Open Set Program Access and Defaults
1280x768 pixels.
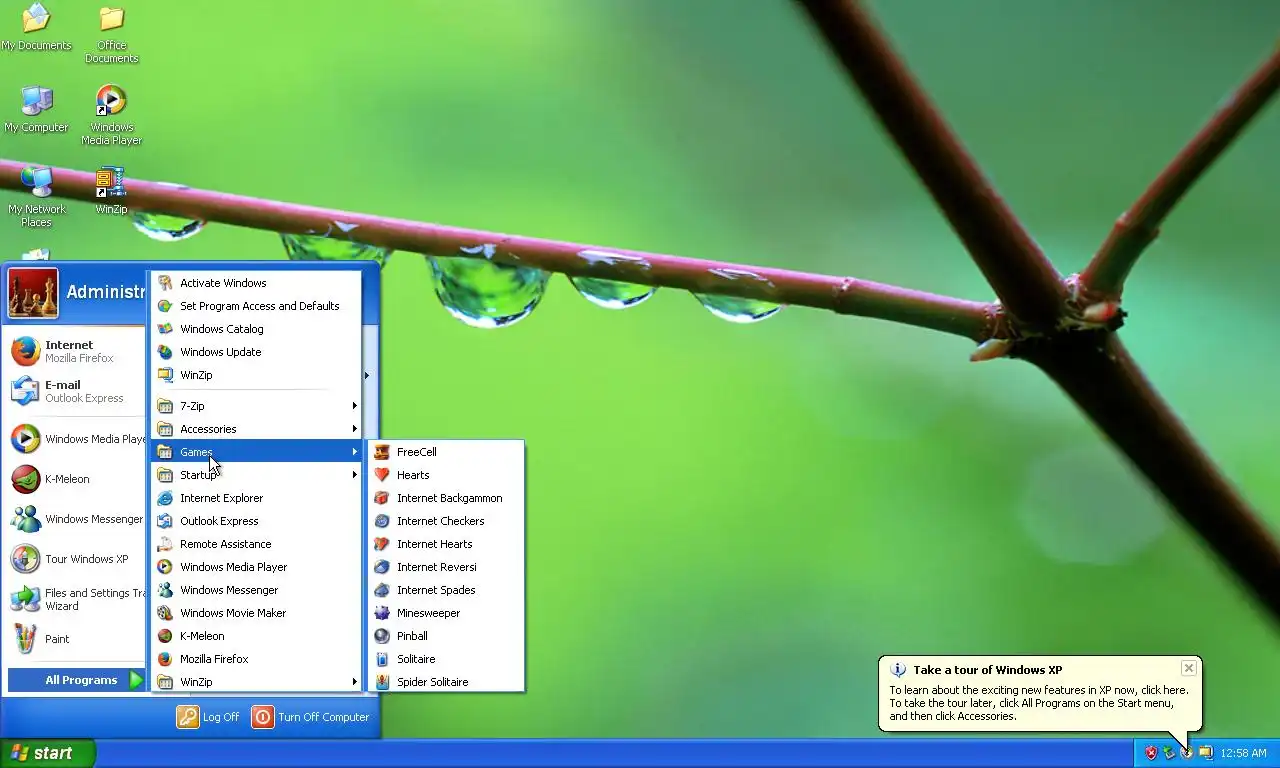pos(256,306)
